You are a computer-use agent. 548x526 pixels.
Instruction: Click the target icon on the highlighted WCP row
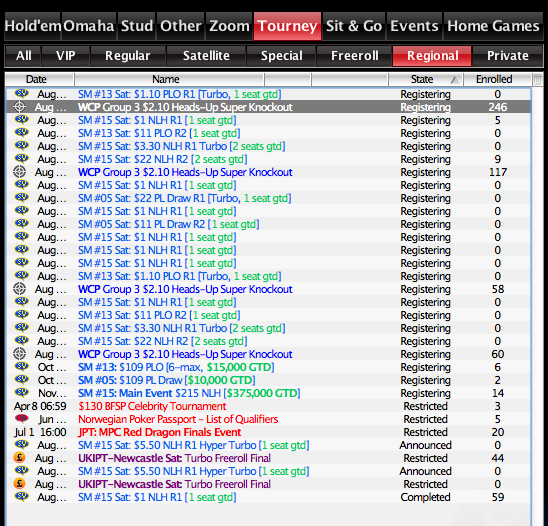click(20, 107)
